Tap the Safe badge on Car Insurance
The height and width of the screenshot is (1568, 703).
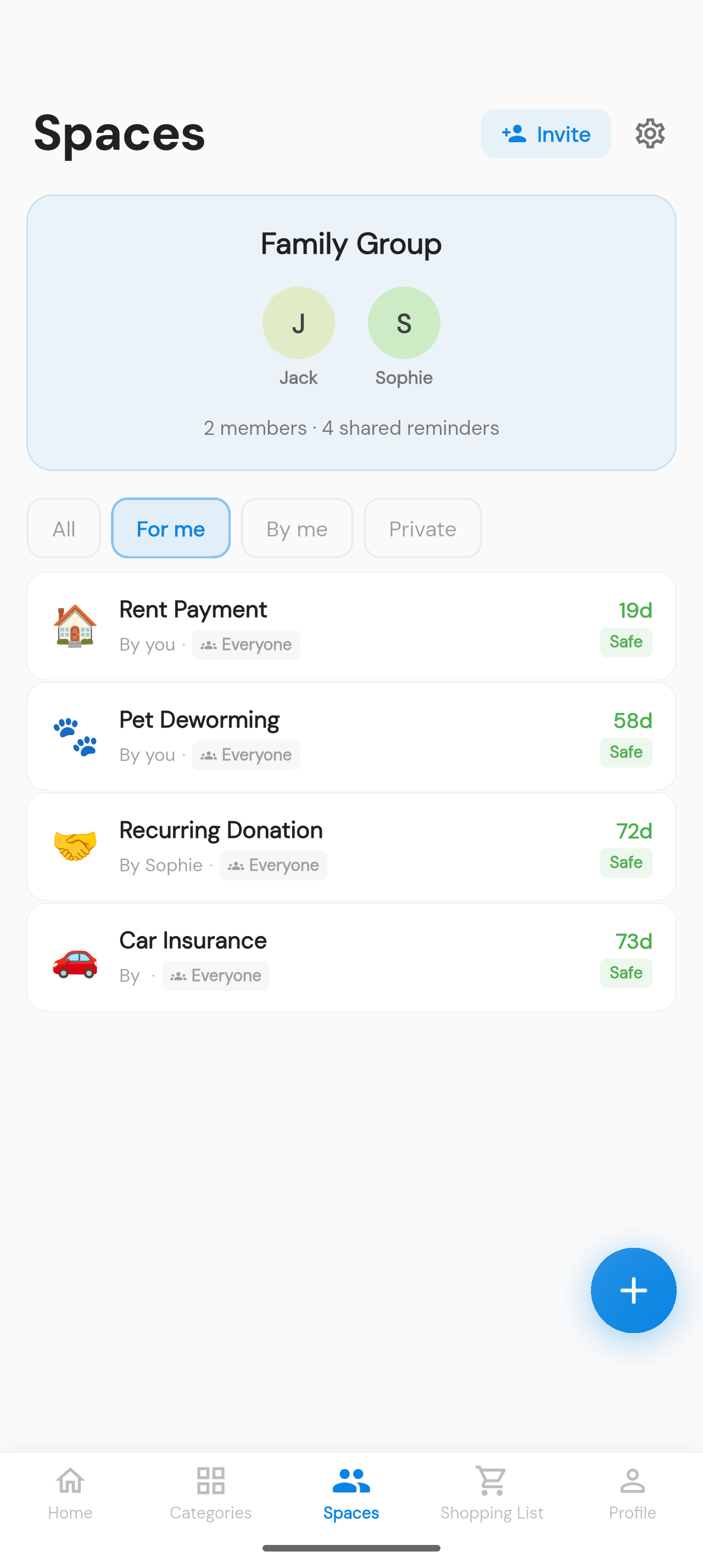click(x=626, y=973)
